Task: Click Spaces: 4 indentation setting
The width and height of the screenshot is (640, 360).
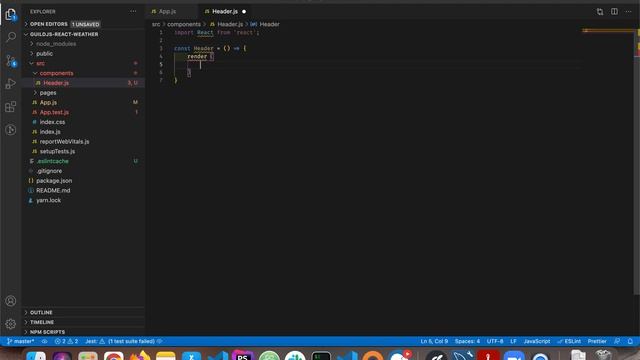Action: (x=467, y=341)
